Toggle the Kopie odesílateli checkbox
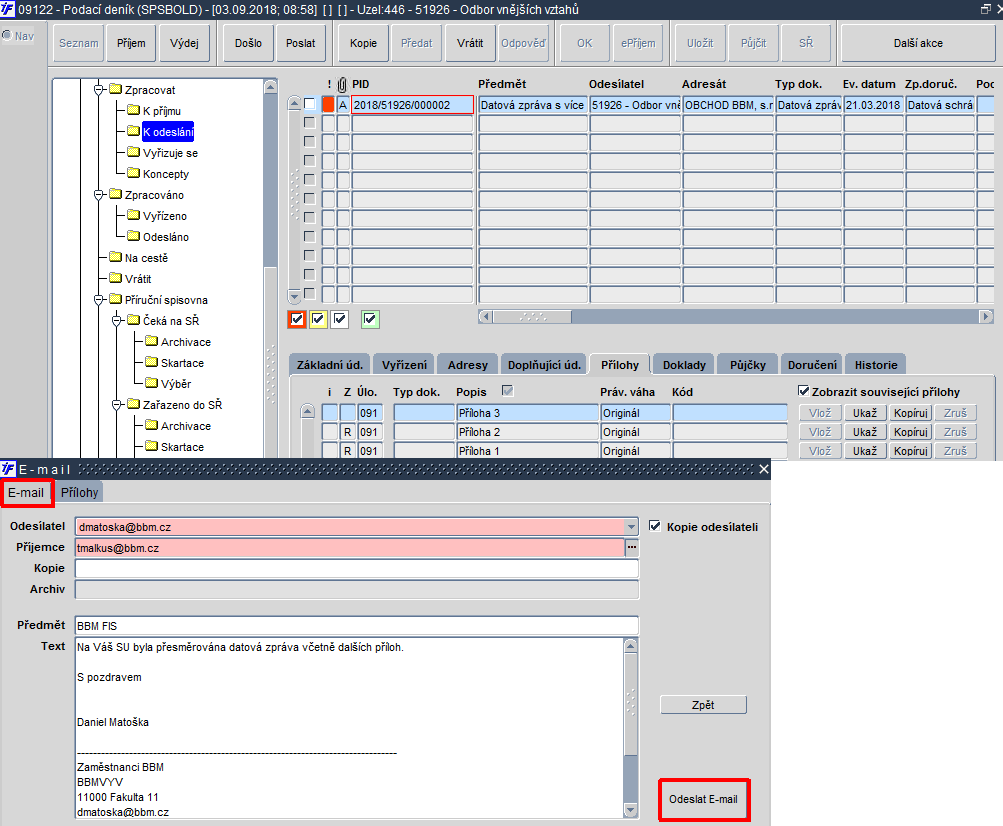 [654, 526]
